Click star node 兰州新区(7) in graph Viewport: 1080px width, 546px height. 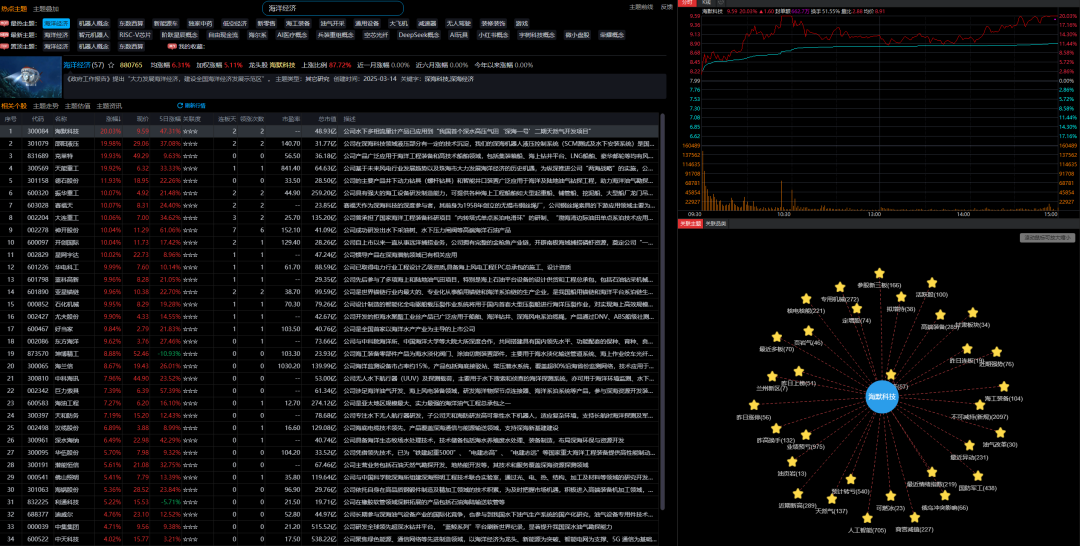(773, 377)
